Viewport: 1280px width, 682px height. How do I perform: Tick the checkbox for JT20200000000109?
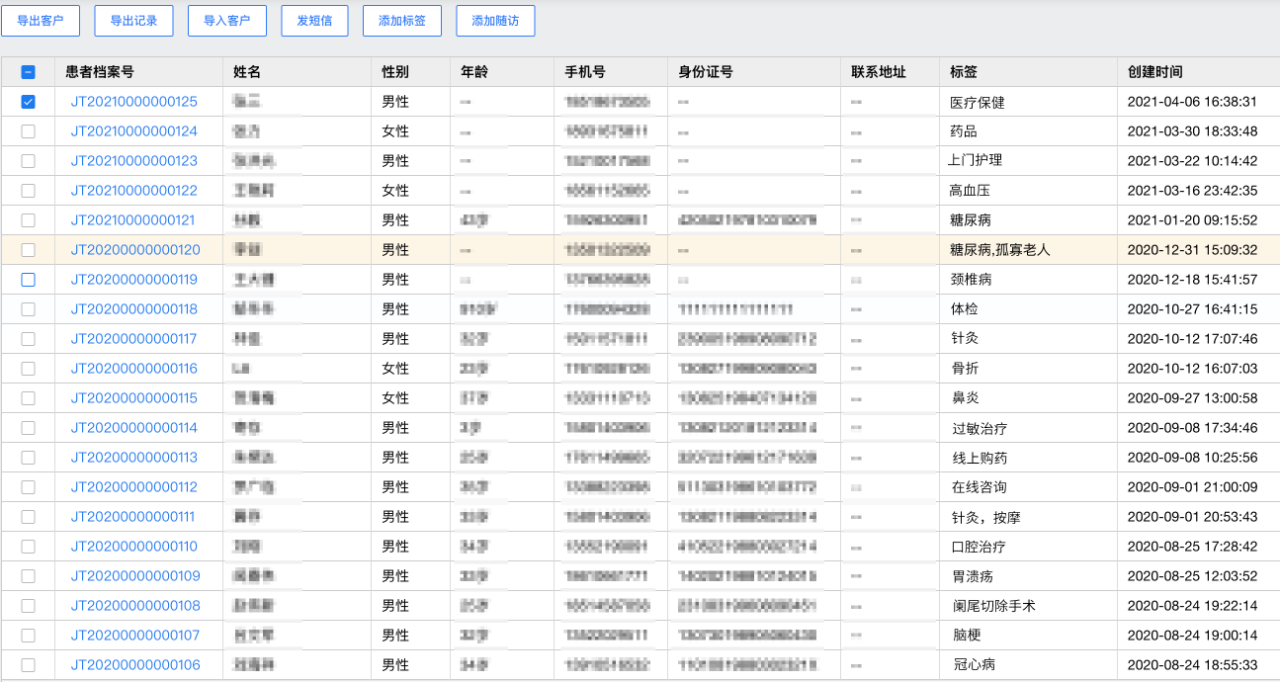point(28,576)
